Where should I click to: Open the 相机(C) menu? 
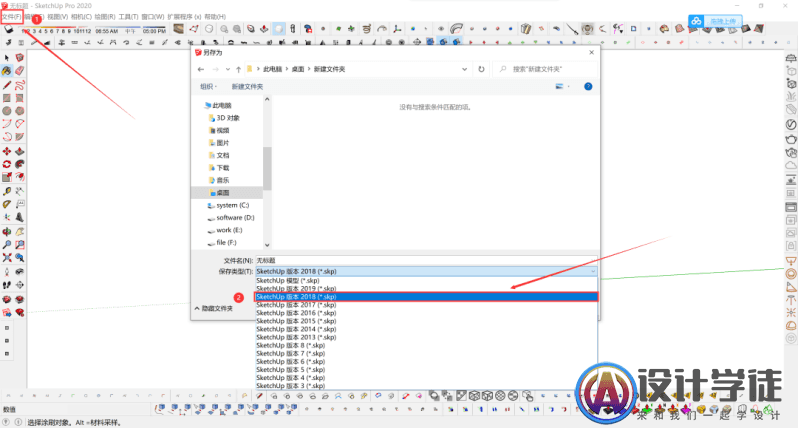tap(81, 17)
